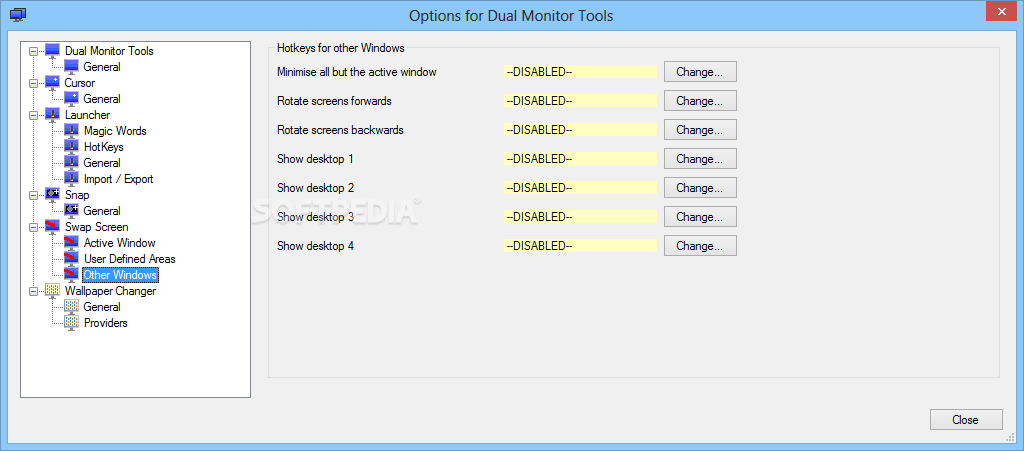This screenshot has height=451, width=1024.
Task: Select the Swap Screen tree item
Action: pos(96,227)
